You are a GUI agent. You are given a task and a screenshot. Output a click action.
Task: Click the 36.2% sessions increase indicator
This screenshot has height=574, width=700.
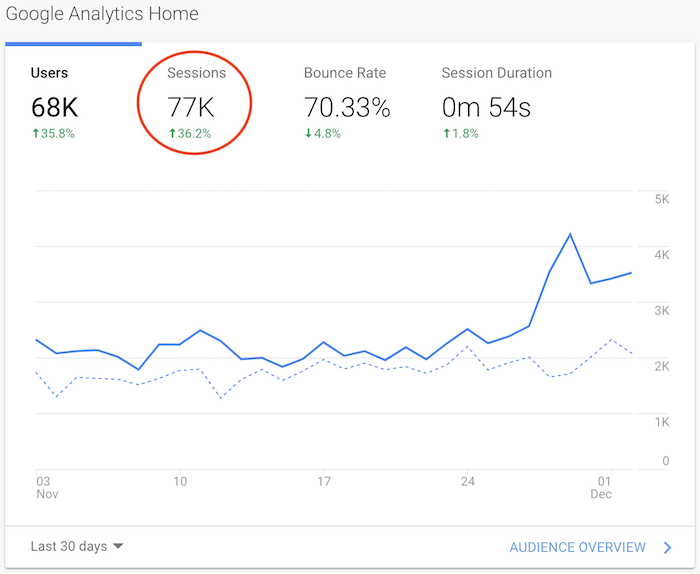pyautogui.click(x=190, y=133)
